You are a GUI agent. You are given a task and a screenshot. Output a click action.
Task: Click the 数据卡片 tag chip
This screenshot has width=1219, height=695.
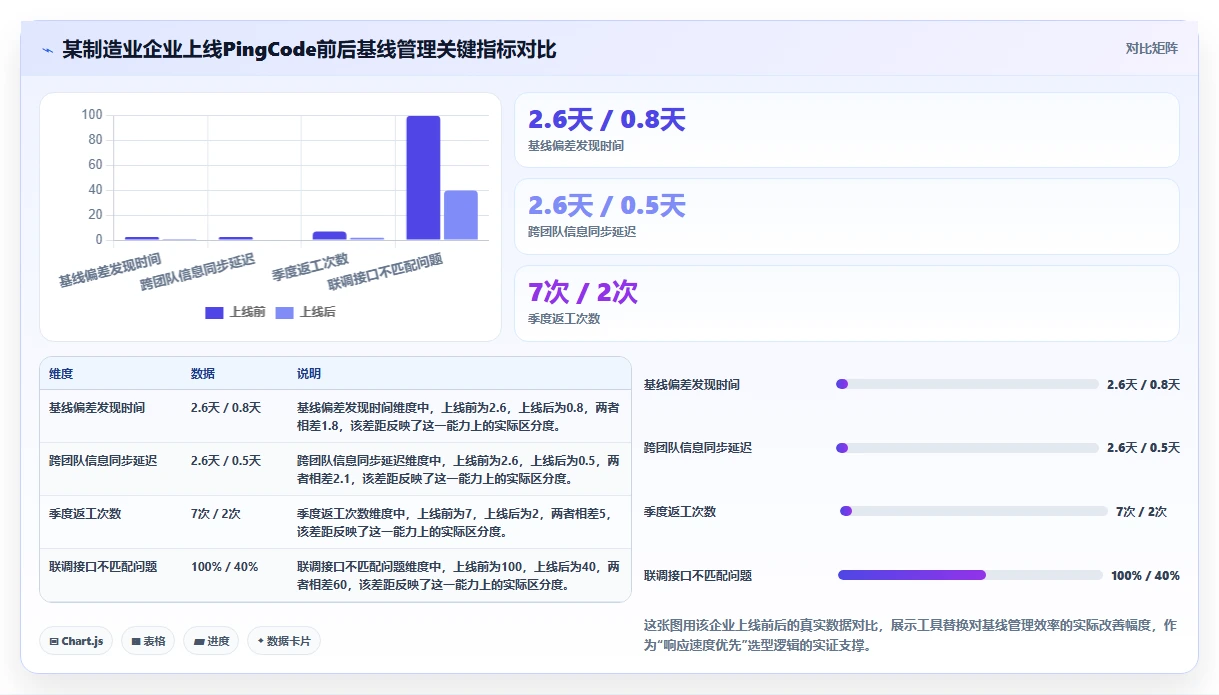tap(284, 641)
